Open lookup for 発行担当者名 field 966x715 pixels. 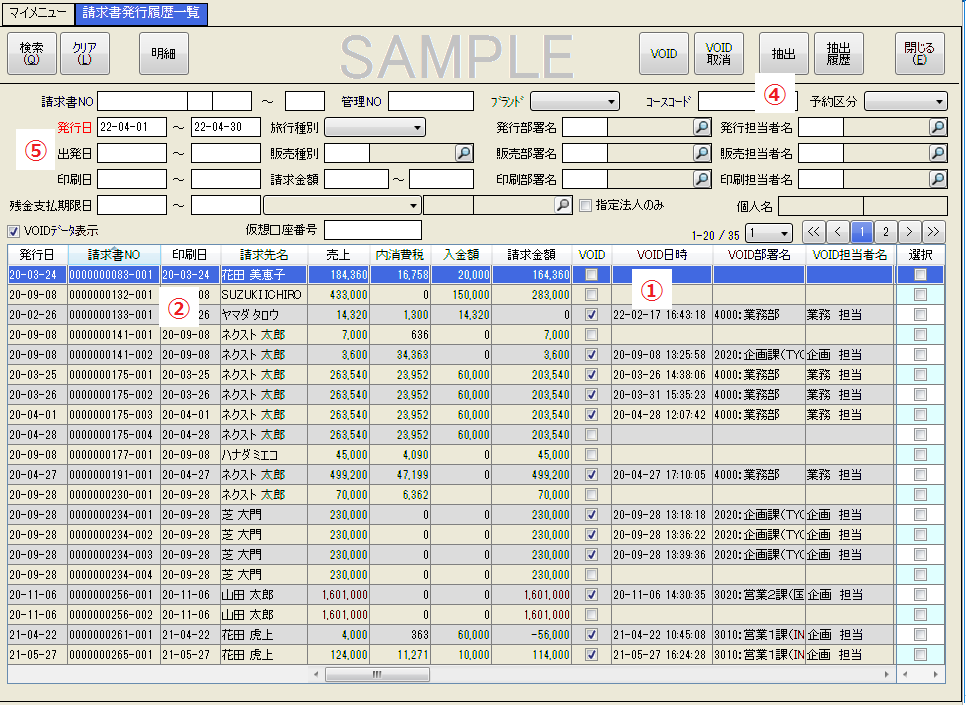coord(938,127)
